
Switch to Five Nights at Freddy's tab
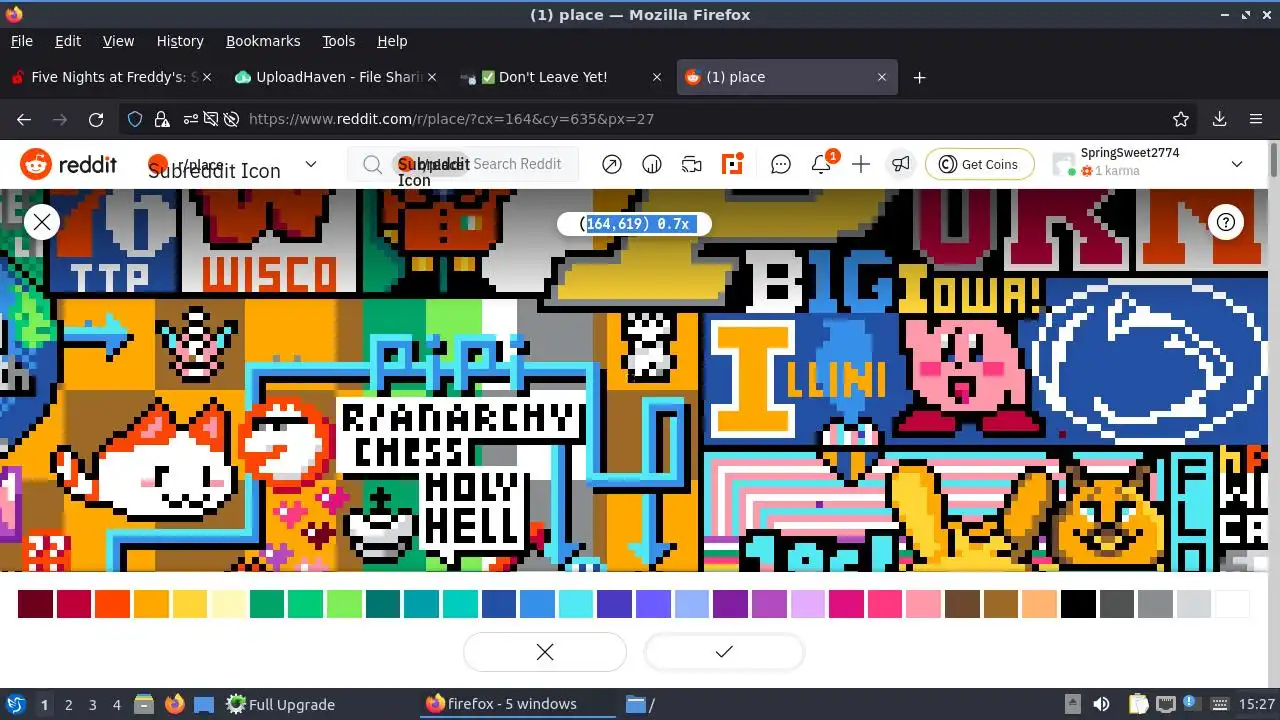[x=112, y=77]
